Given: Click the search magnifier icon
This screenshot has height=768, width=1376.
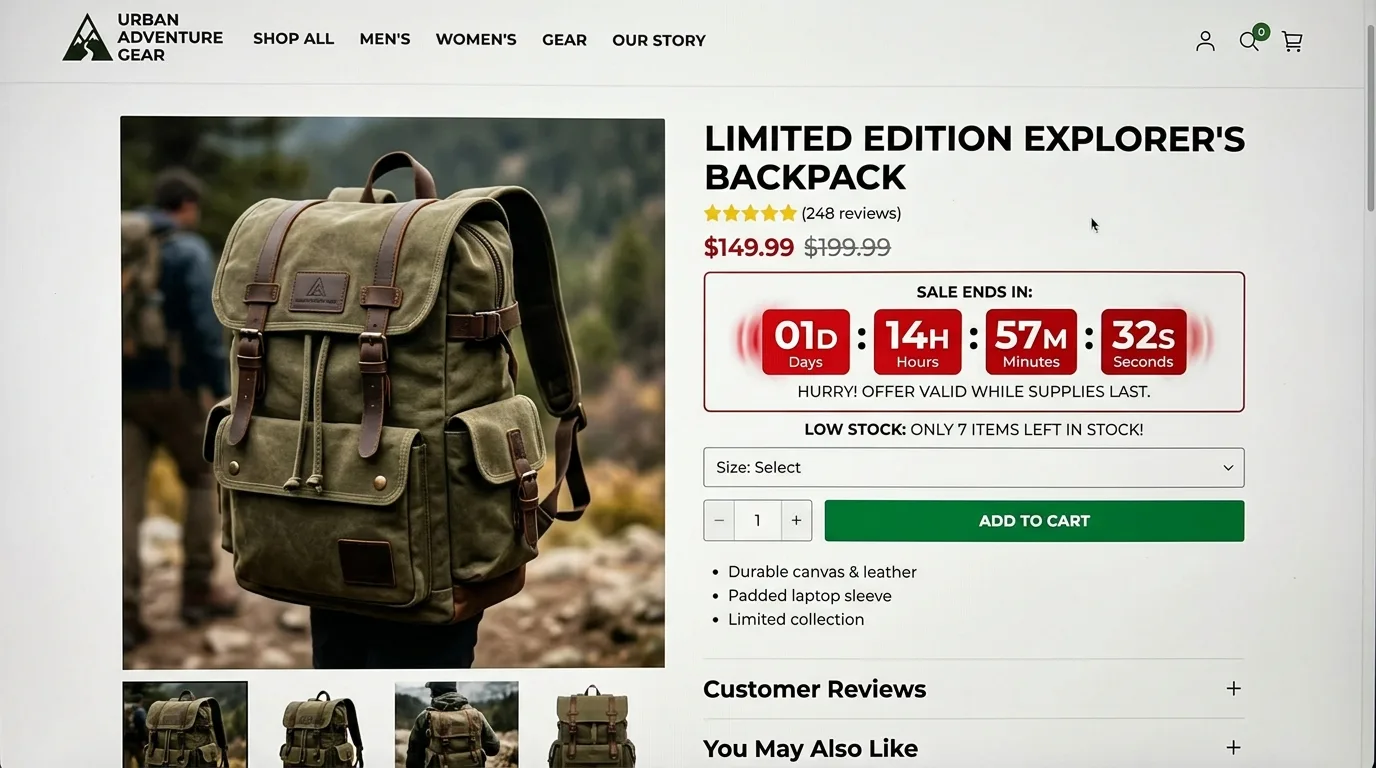Looking at the screenshot, I should pyautogui.click(x=1248, y=41).
